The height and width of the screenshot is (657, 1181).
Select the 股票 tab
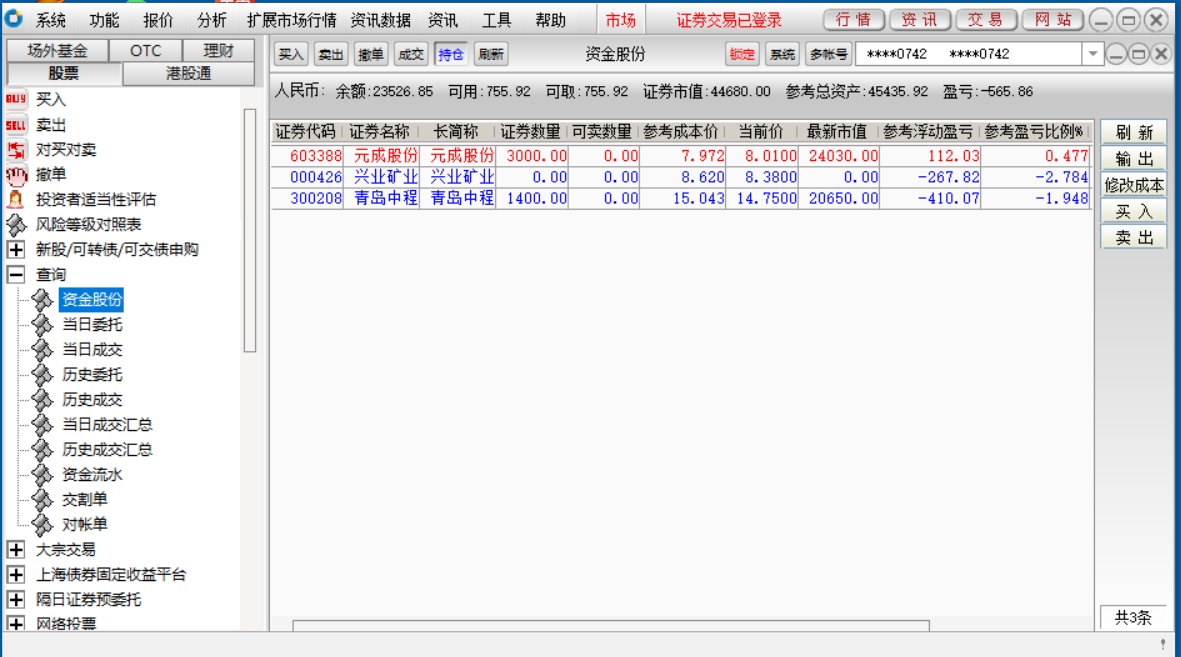pos(64,74)
